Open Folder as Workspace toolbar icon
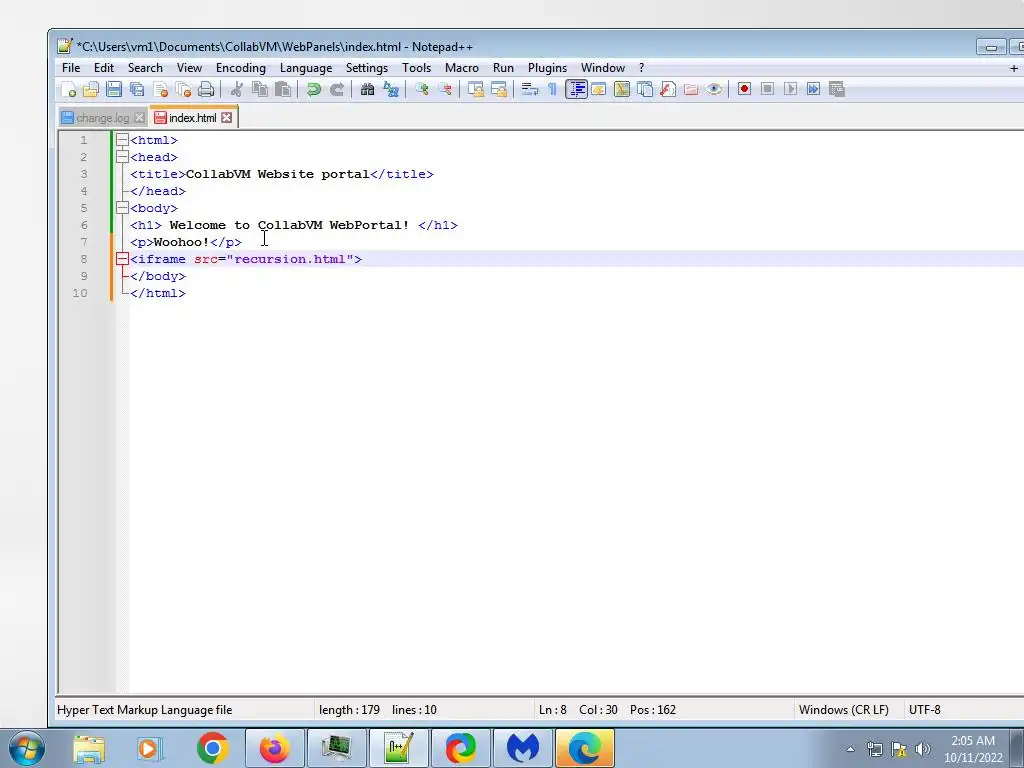The width and height of the screenshot is (1024, 768). [691, 89]
